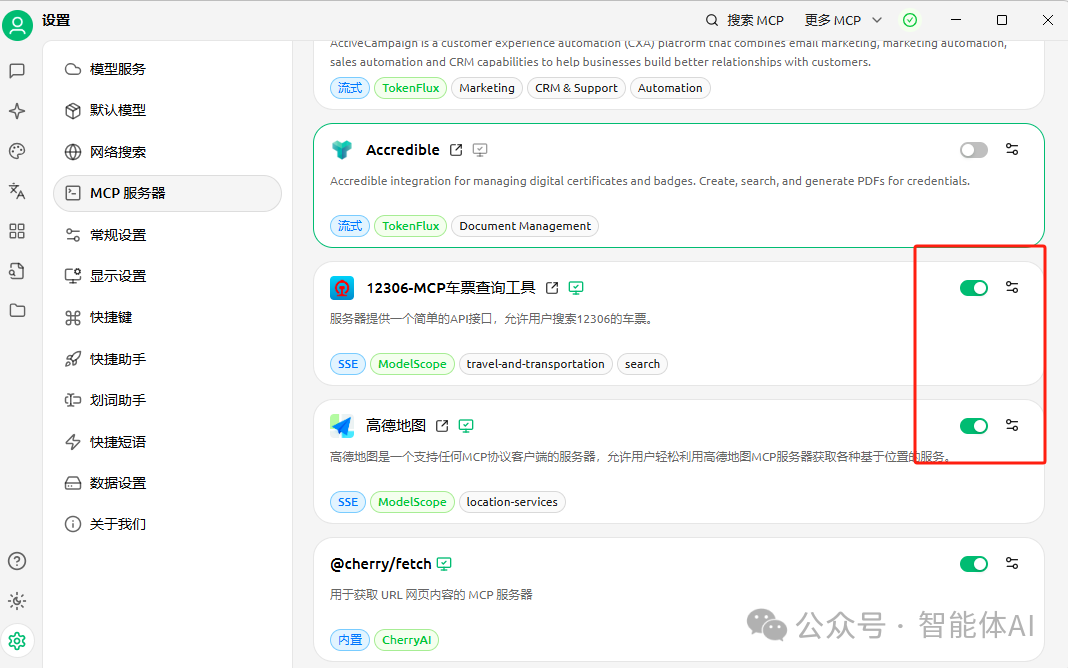
Task: Click 高德地图 monitor icon
Action: (x=466, y=426)
